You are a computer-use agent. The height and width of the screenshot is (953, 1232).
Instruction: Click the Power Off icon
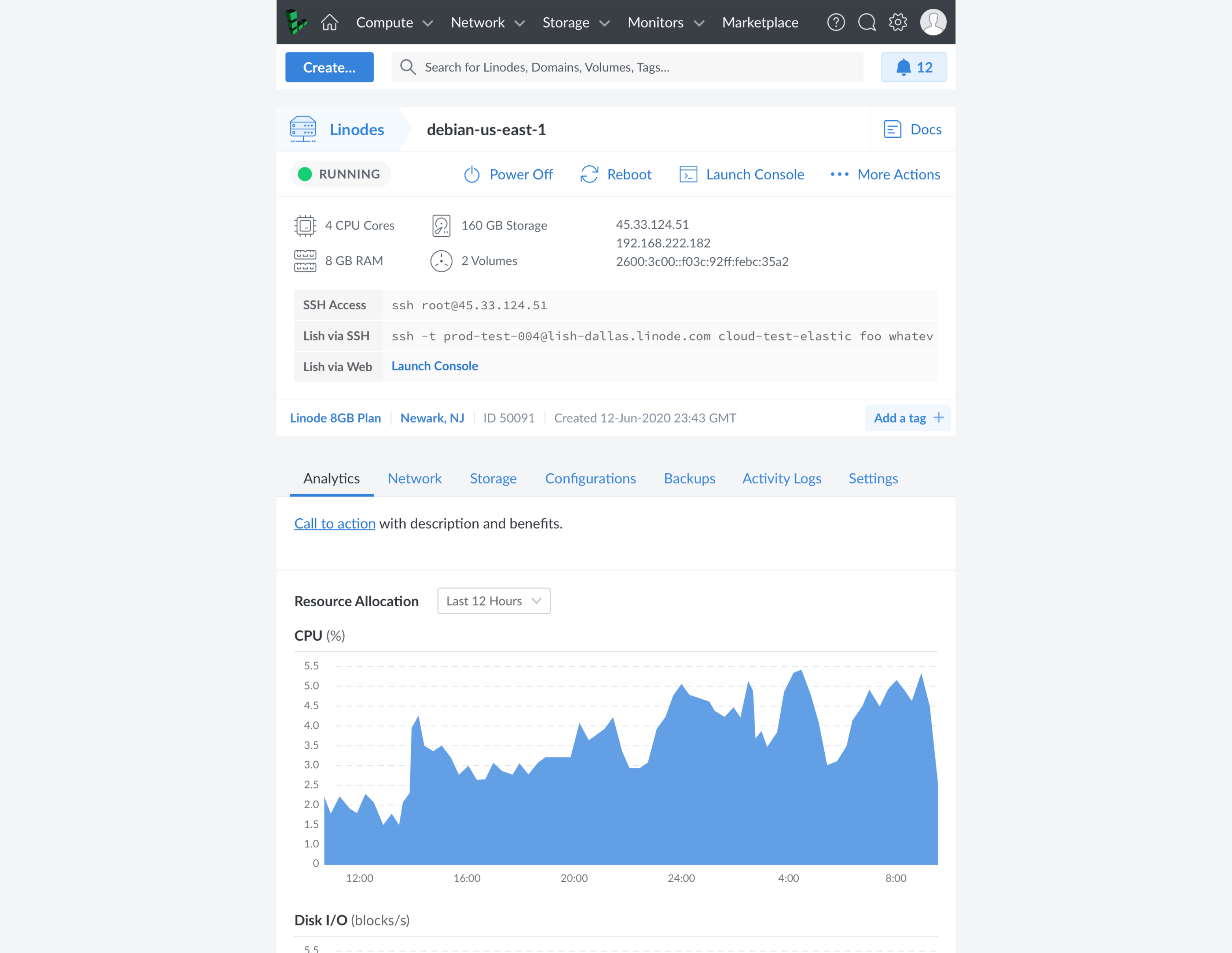click(472, 174)
